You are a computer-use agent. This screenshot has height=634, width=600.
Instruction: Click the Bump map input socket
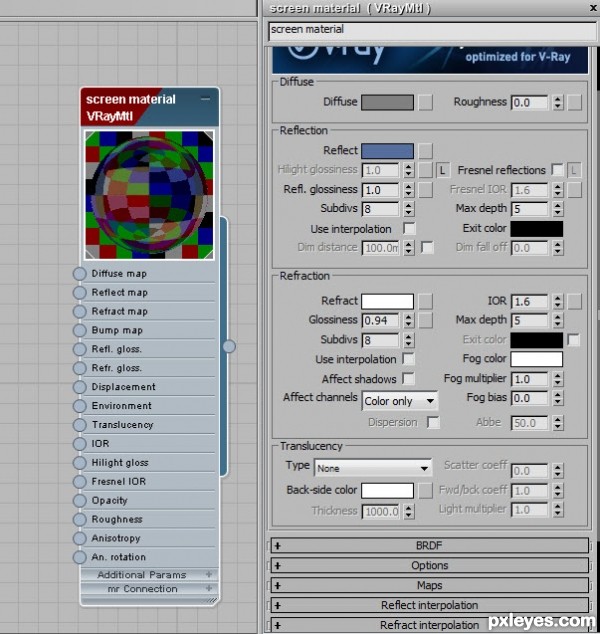[80, 330]
